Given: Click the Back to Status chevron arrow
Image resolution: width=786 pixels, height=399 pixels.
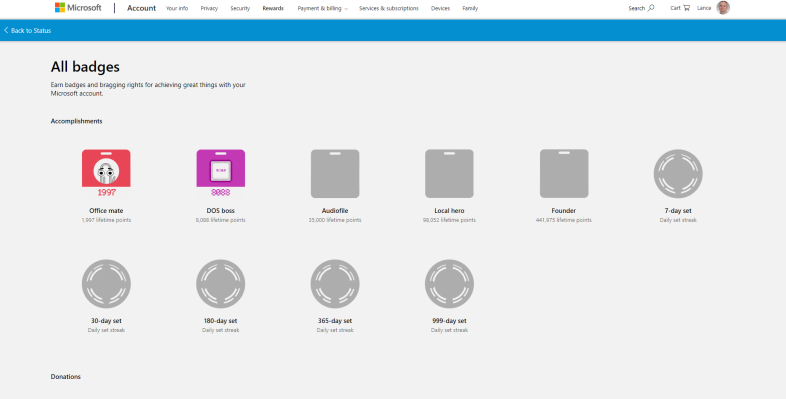Looking at the screenshot, I should tap(6, 31).
